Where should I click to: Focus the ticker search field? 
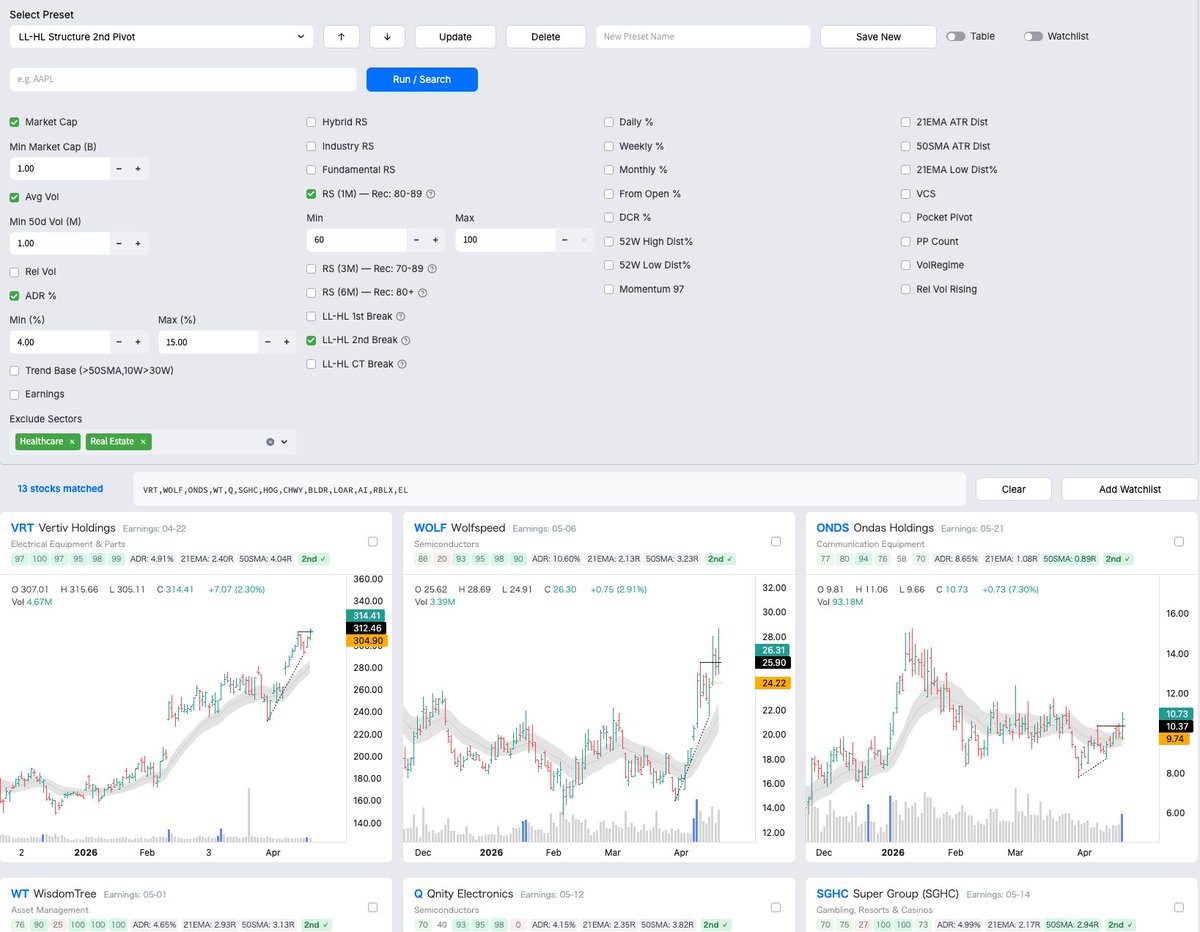183,79
